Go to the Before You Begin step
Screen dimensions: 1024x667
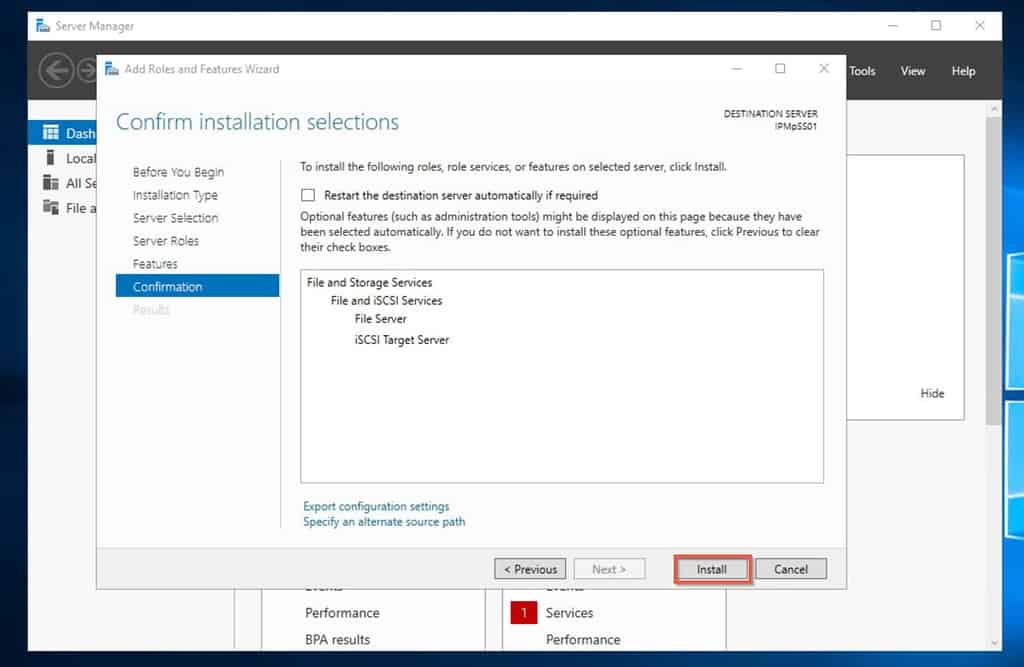(x=178, y=172)
